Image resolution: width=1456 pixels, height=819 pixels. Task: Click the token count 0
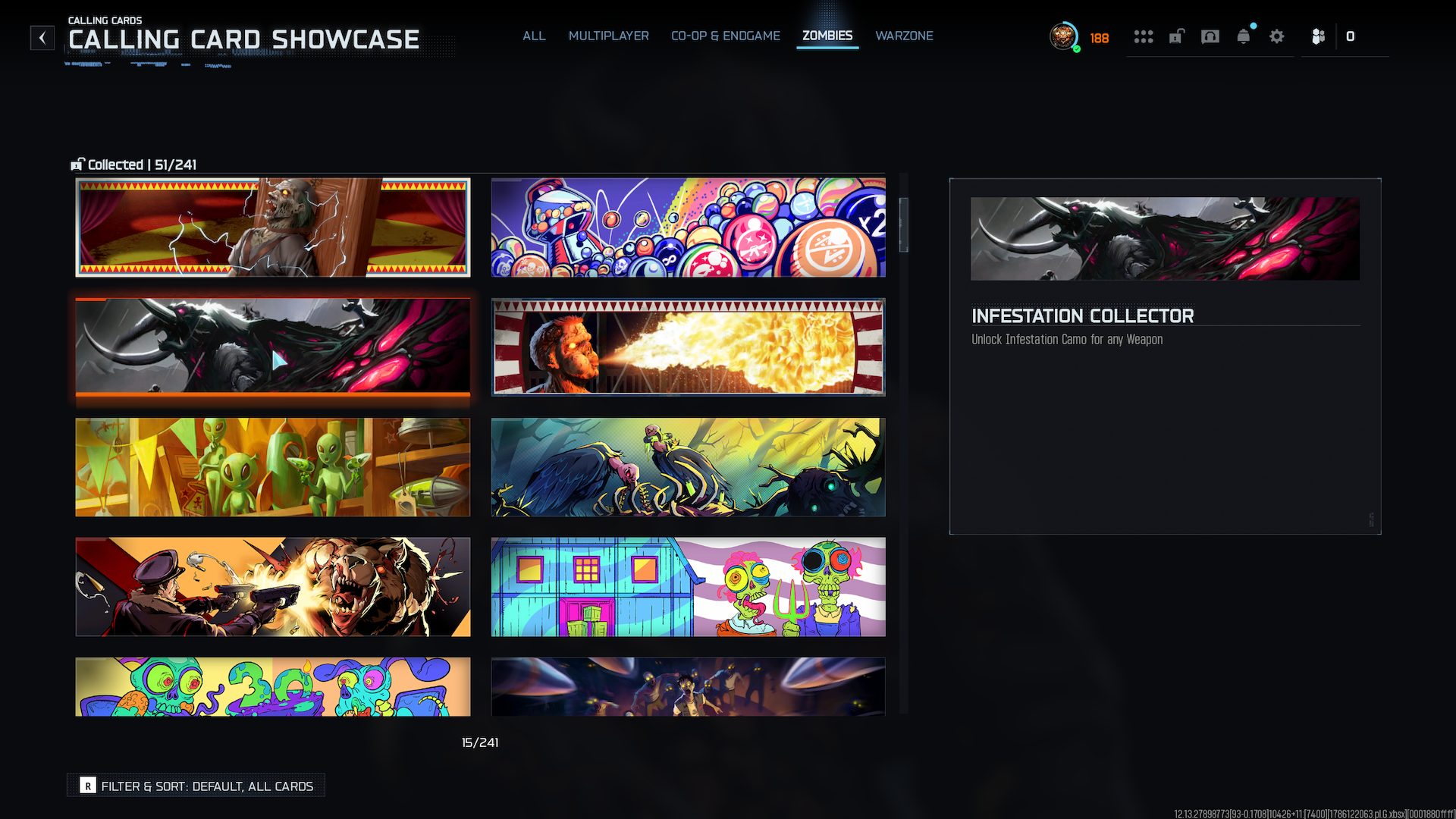click(1350, 36)
